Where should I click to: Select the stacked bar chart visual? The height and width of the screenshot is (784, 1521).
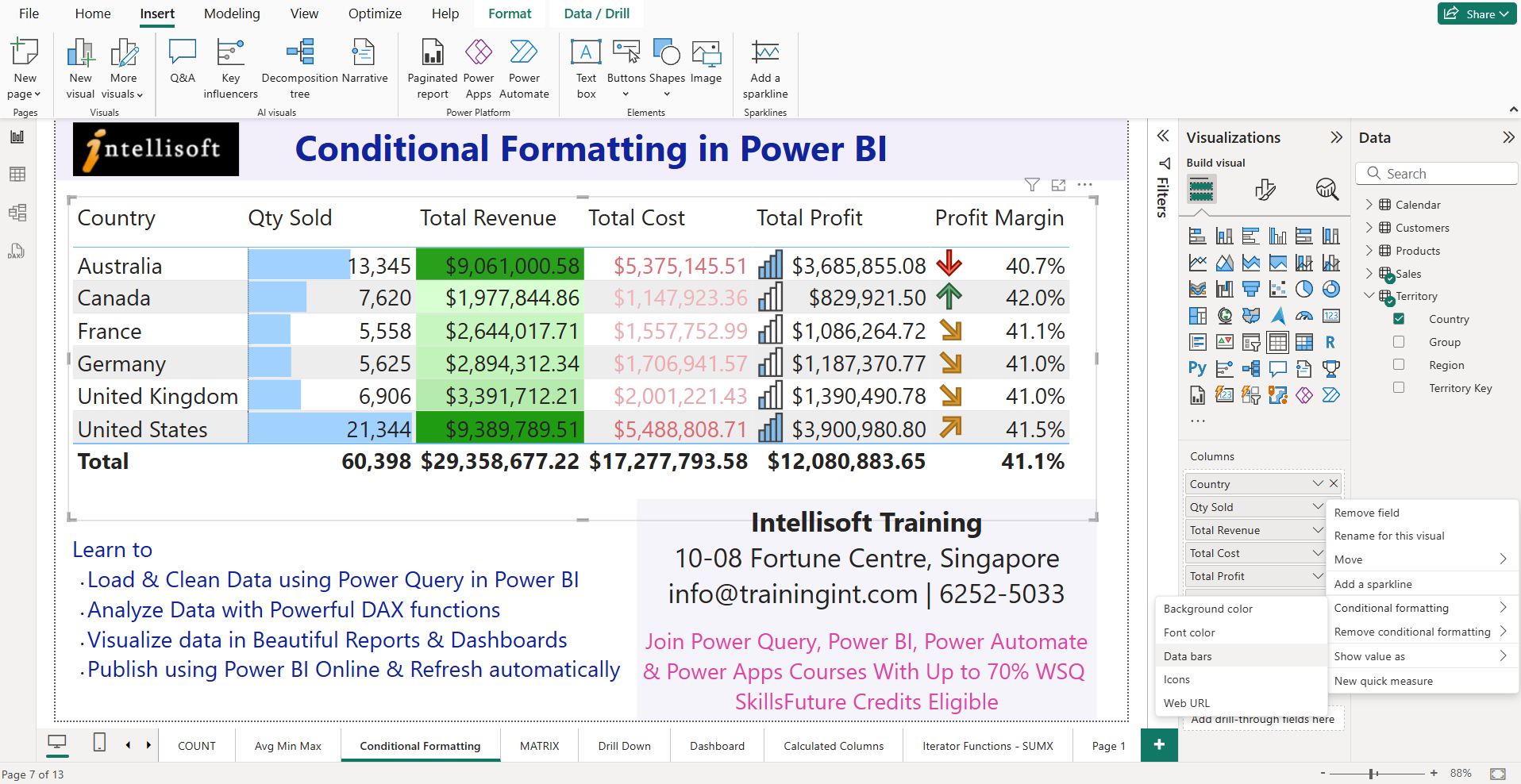coord(1198,236)
